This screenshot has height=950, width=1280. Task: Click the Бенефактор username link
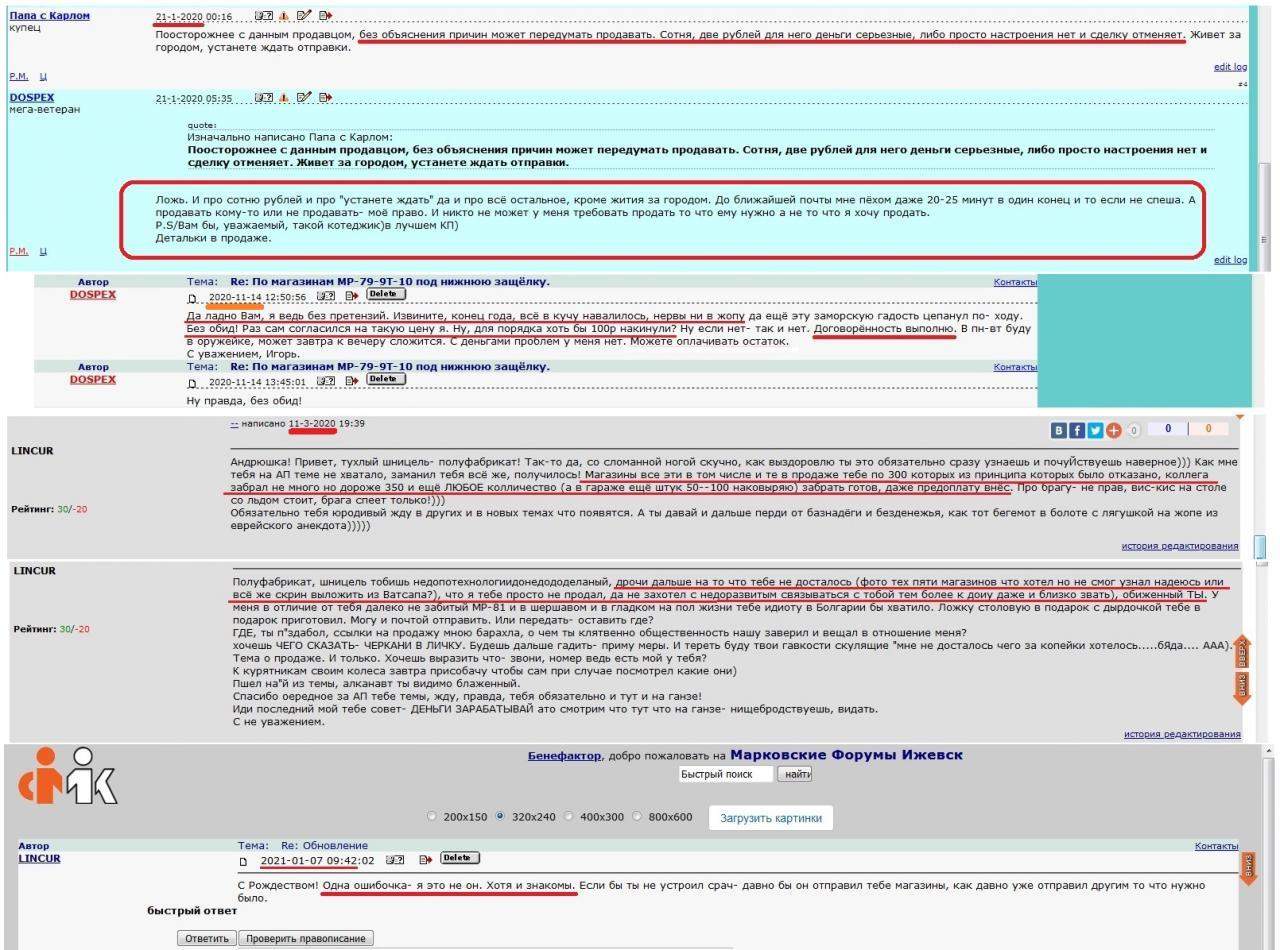point(565,756)
